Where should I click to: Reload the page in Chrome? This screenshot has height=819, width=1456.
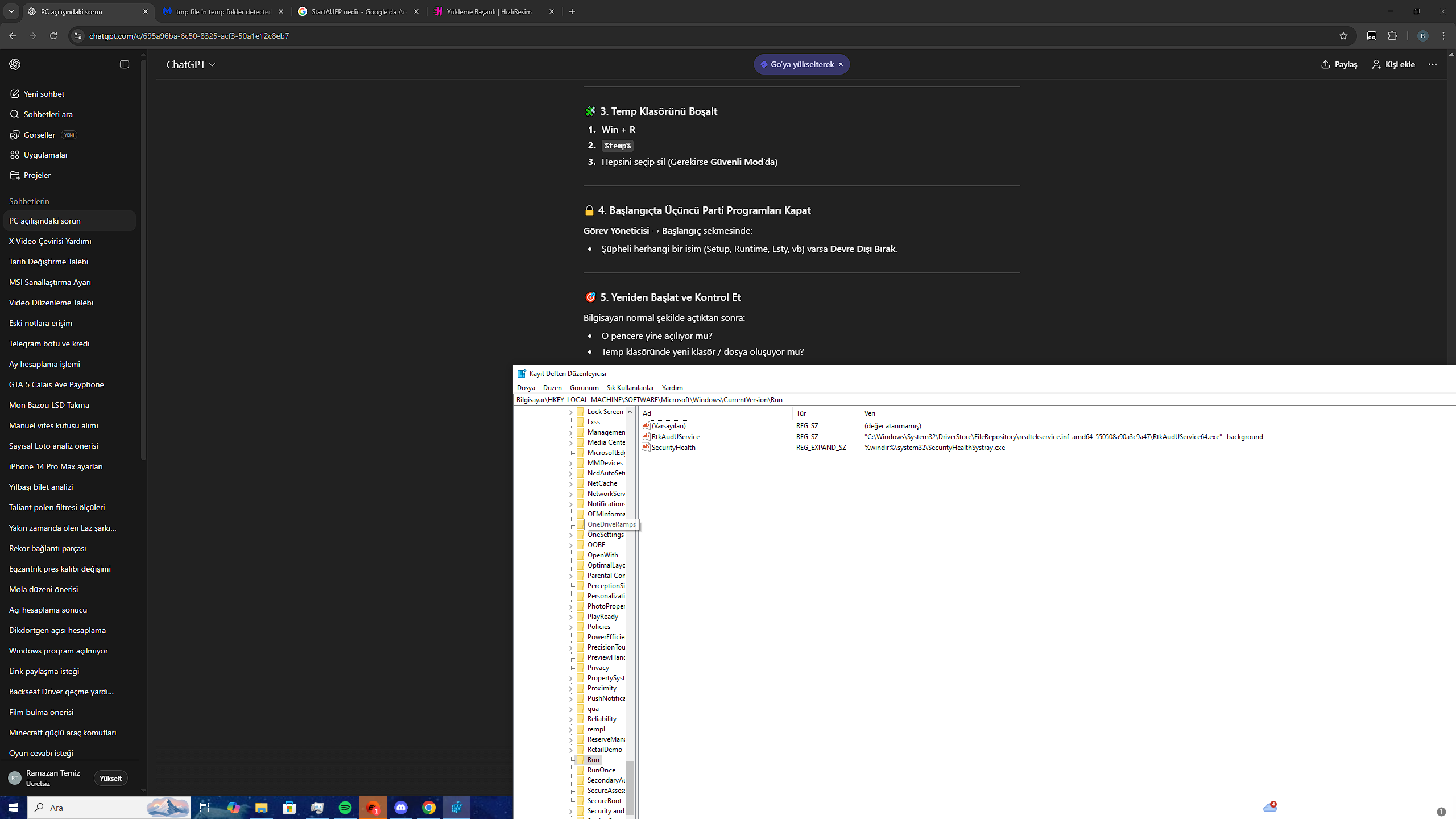[53, 36]
